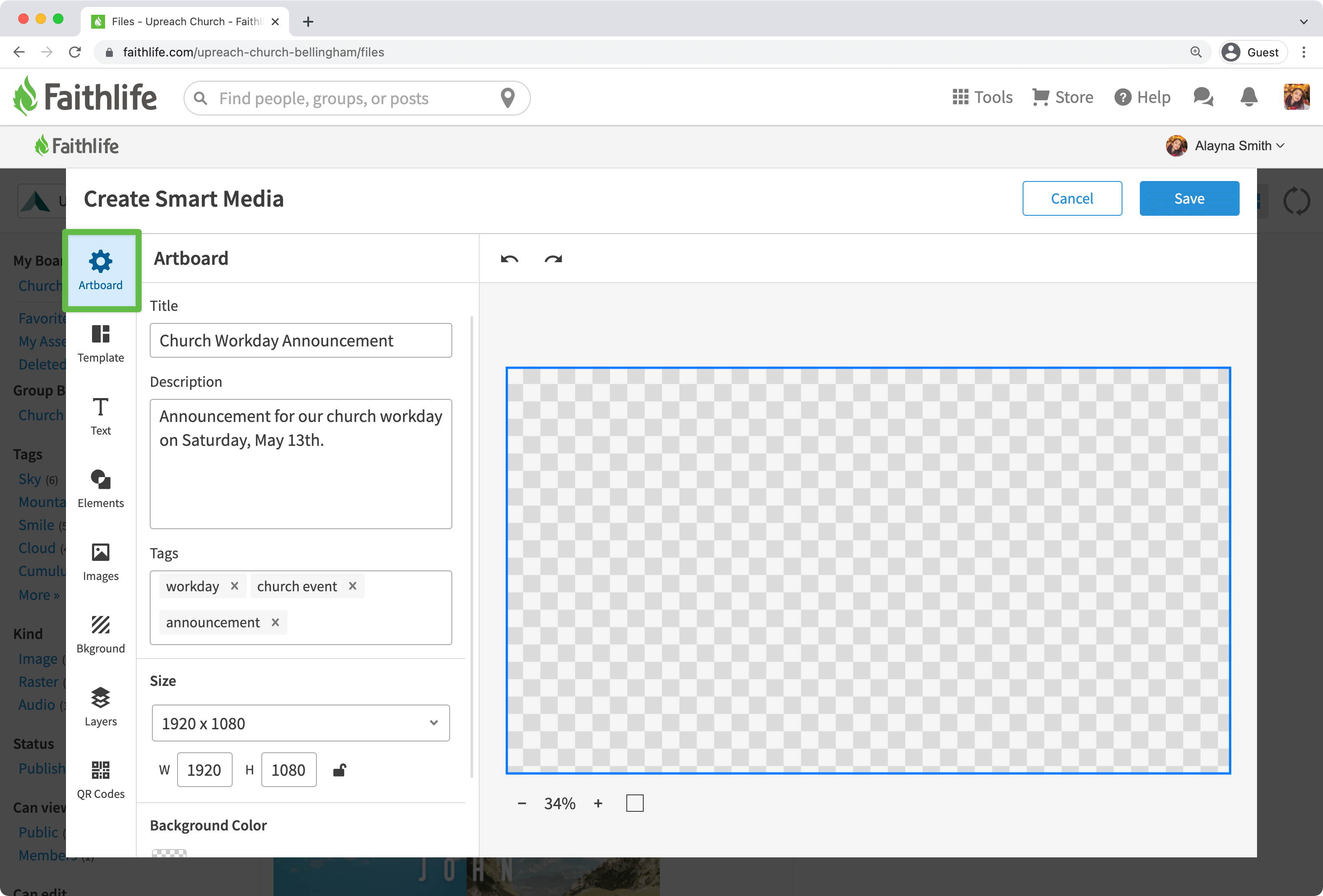Click the refresh icon behind the dialog
Screen dimensions: 1323x896
click(x=1296, y=201)
